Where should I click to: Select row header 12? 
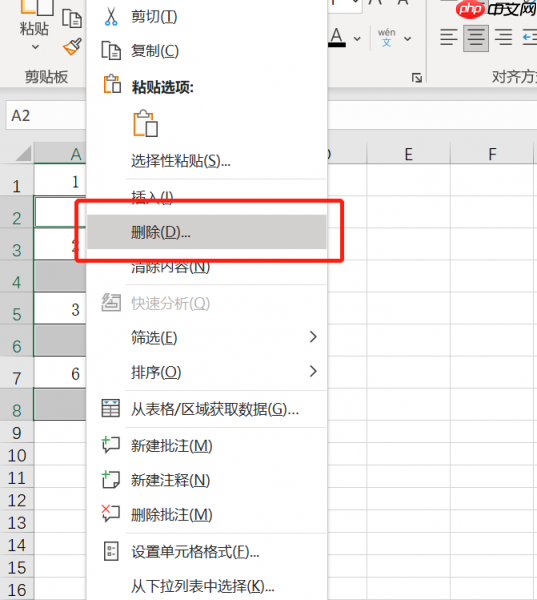click(x=17, y=499)
